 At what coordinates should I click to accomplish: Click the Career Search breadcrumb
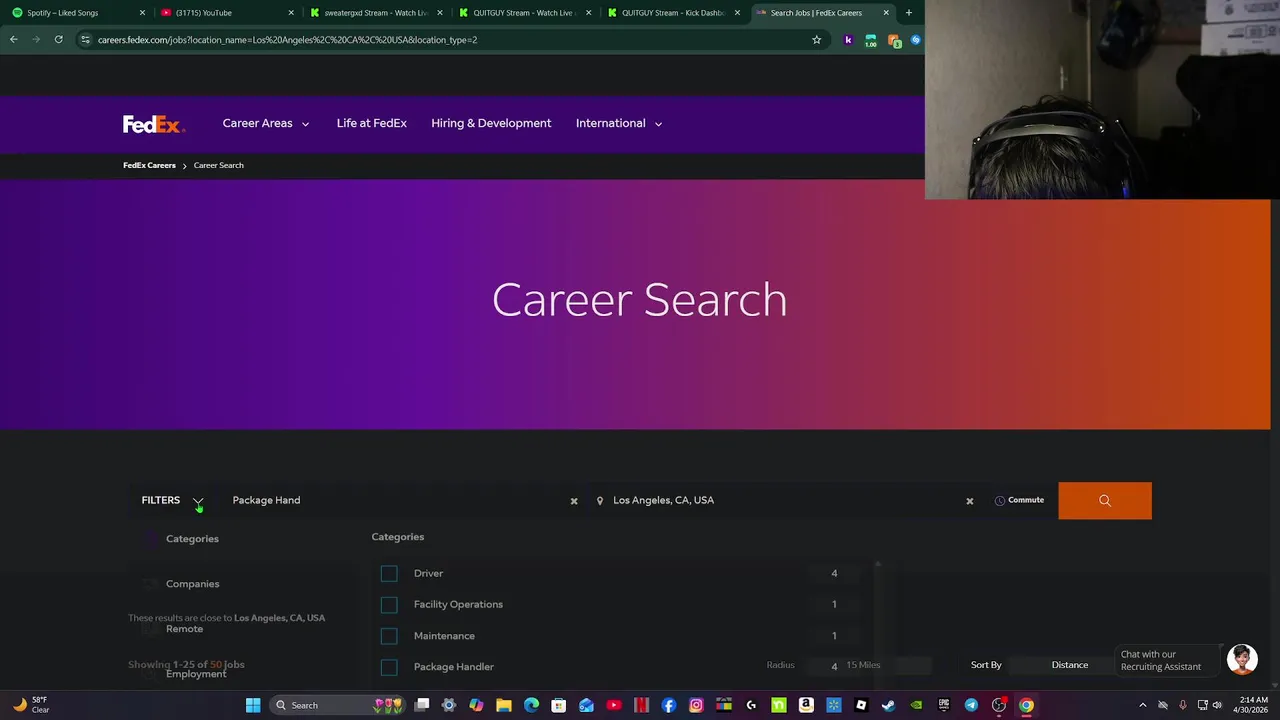pyautogui.click(x=218, y=165)
